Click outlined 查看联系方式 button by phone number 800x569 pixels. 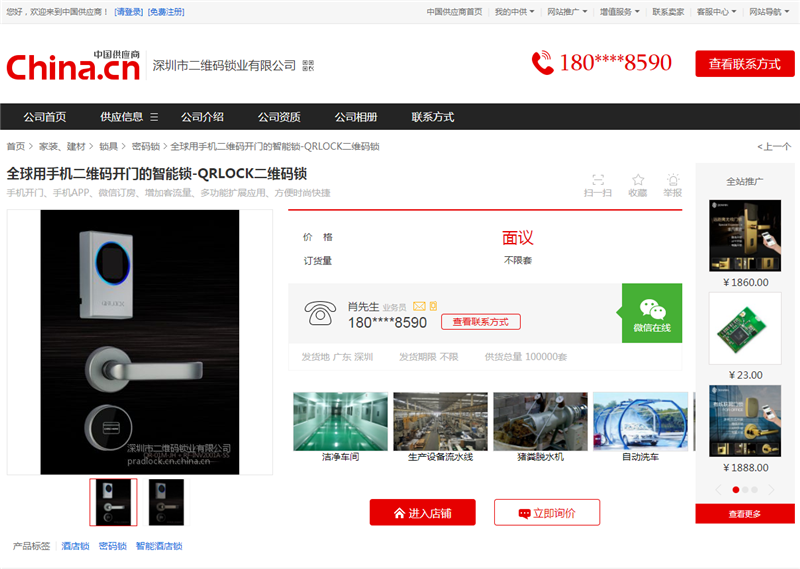[x=481, y=322]
